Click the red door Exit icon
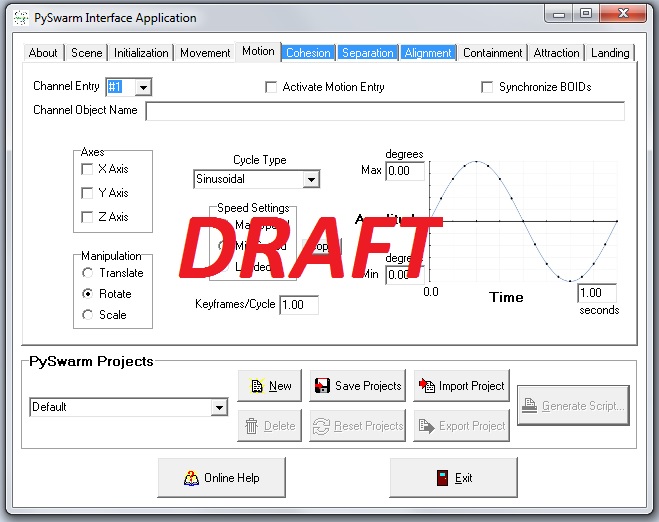 click(x=442, y=478)
